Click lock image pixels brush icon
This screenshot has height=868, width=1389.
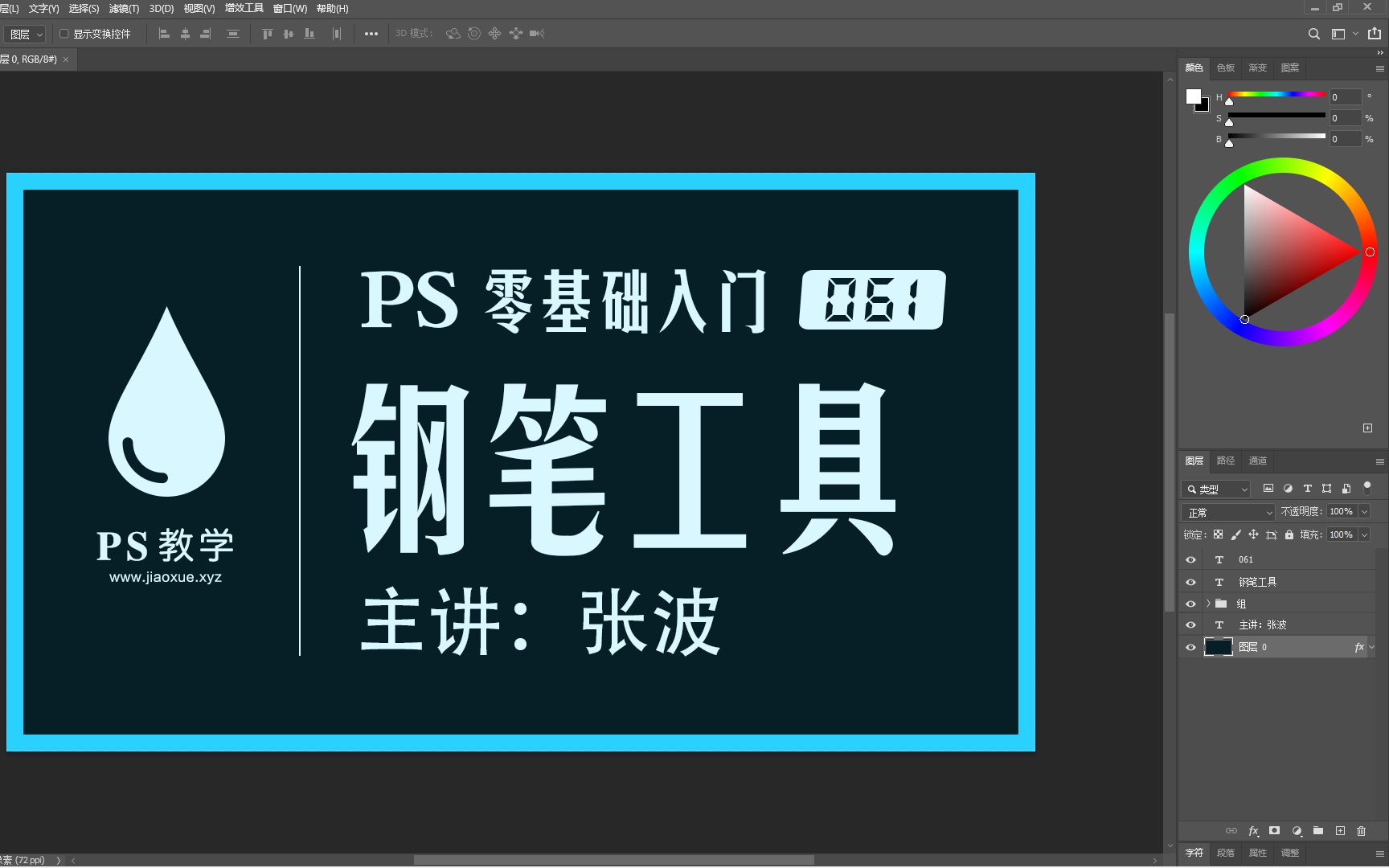1236,534
